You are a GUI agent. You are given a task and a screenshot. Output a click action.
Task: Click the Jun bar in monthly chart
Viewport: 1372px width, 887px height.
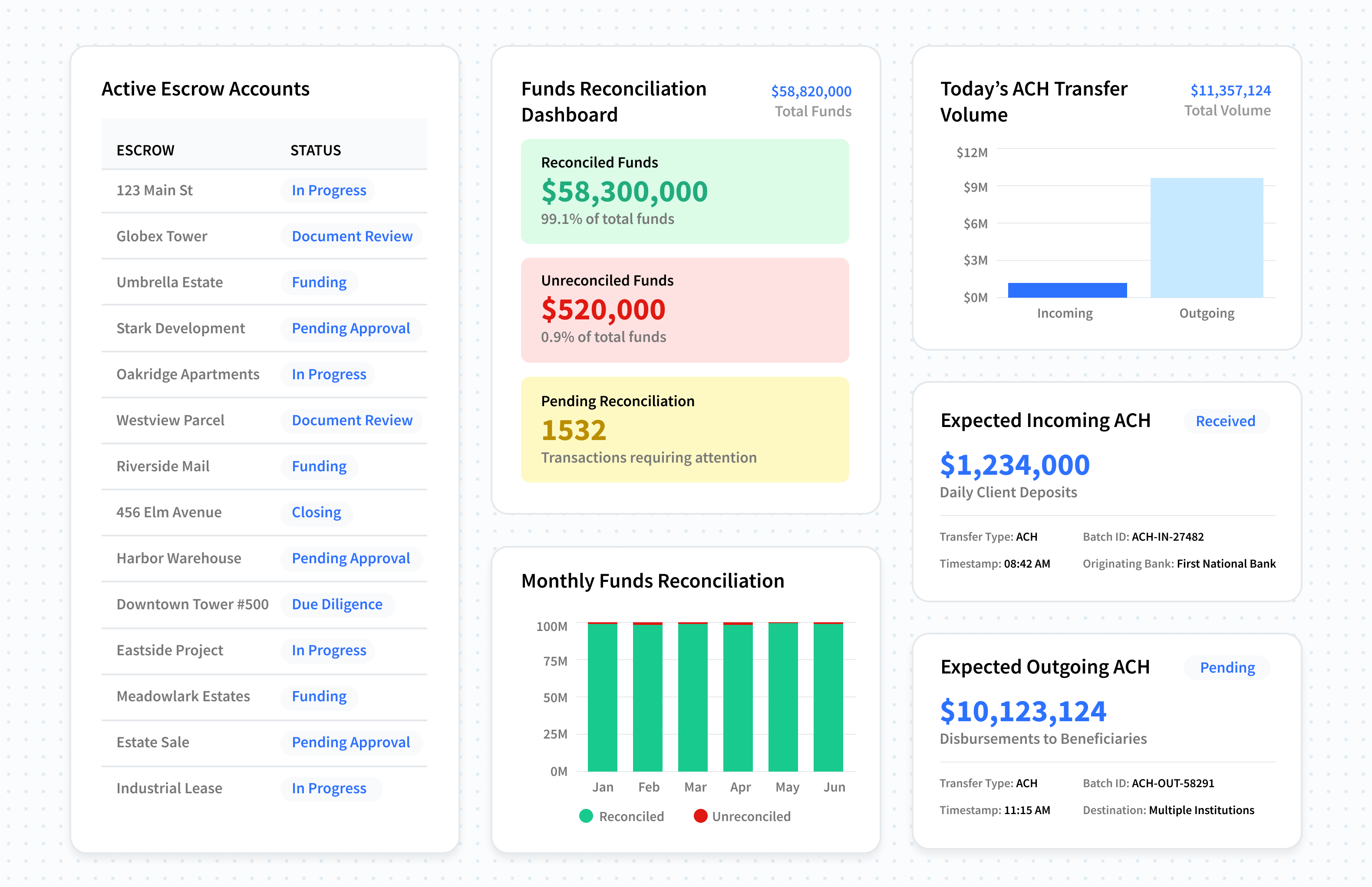pyautogui.click(x=828, y=696)
